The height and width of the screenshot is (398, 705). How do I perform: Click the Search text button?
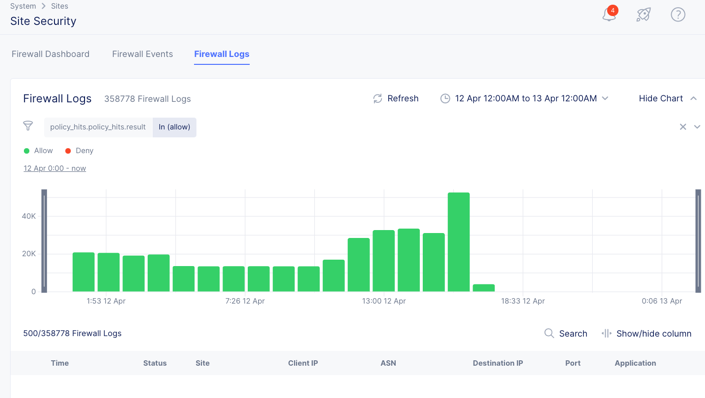point(573,334)
